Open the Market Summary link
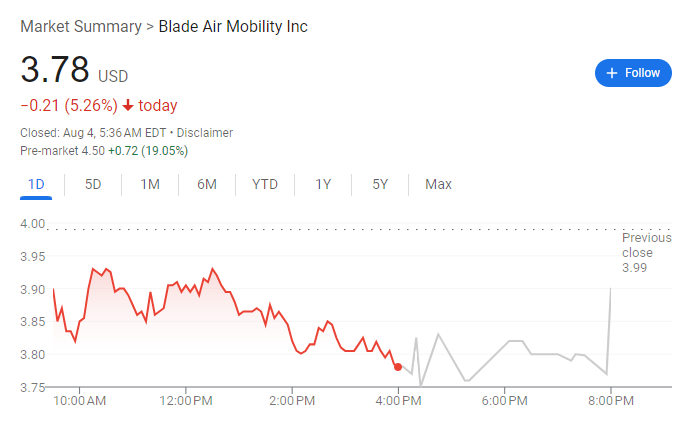This screenshot has width=699, height=426. 81,27
